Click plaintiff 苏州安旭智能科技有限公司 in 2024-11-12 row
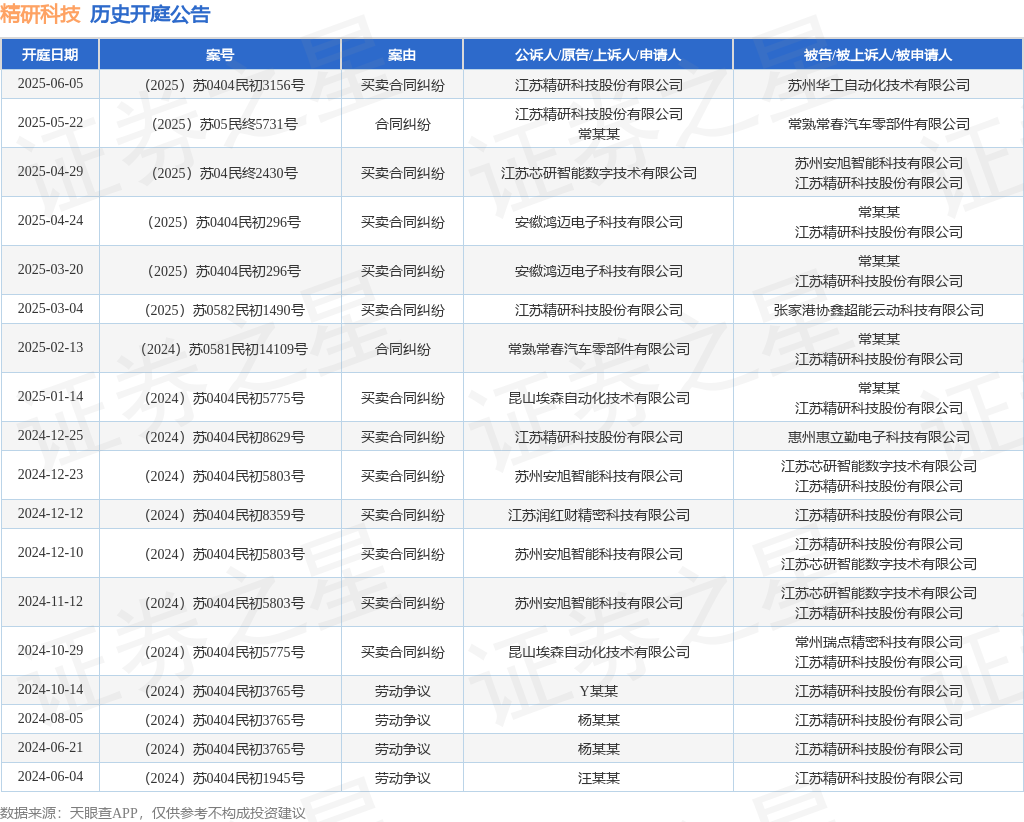Screen dimensions: 1024x822 pos(598,604)
